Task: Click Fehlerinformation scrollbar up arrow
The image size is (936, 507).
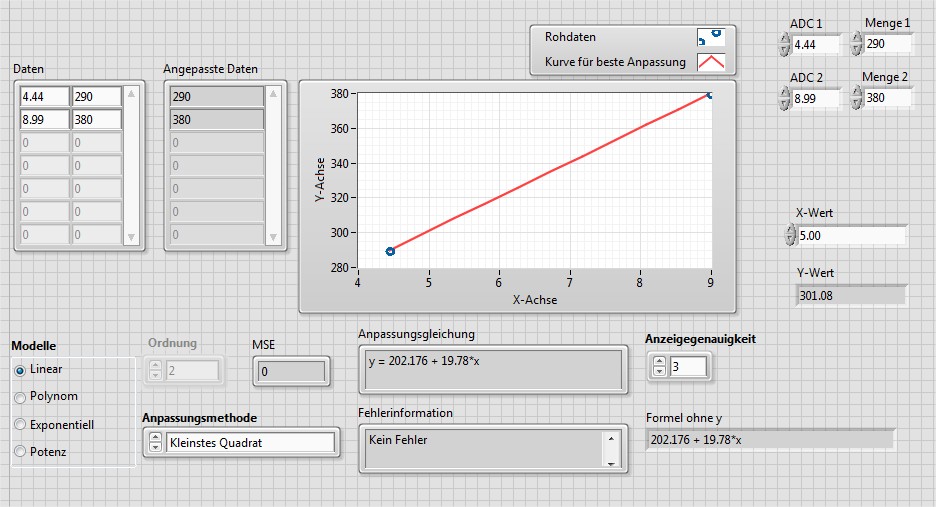Action: [611, 438]
